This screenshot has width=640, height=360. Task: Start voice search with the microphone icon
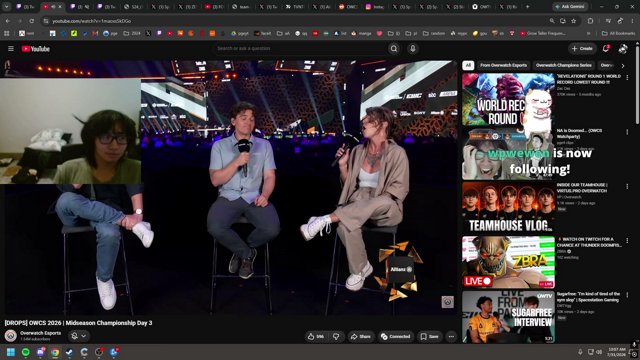click(413, 49)
